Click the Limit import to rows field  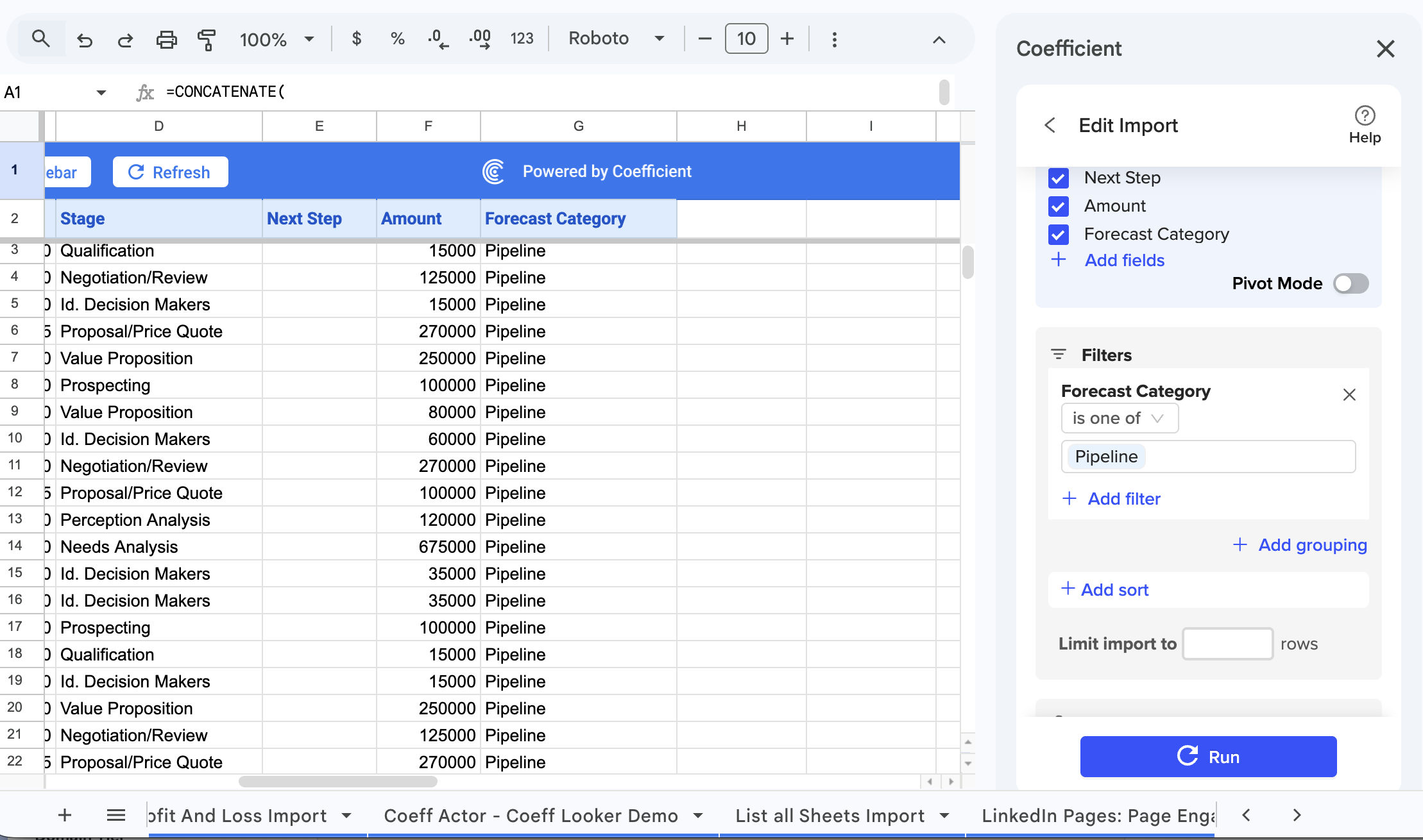point(1227,644)
